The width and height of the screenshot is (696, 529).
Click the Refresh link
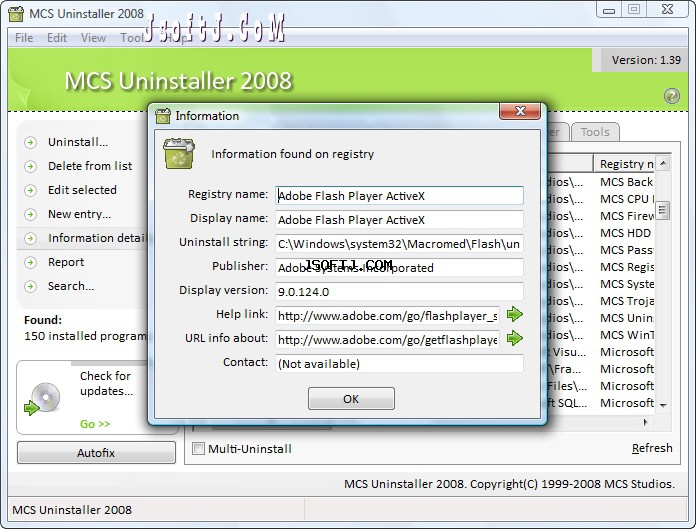coord(652,448)
